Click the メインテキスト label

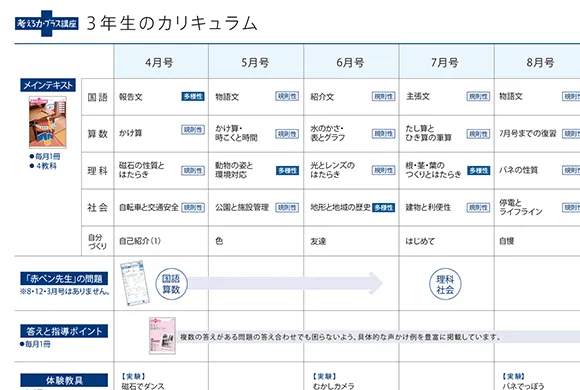point(48,85)
